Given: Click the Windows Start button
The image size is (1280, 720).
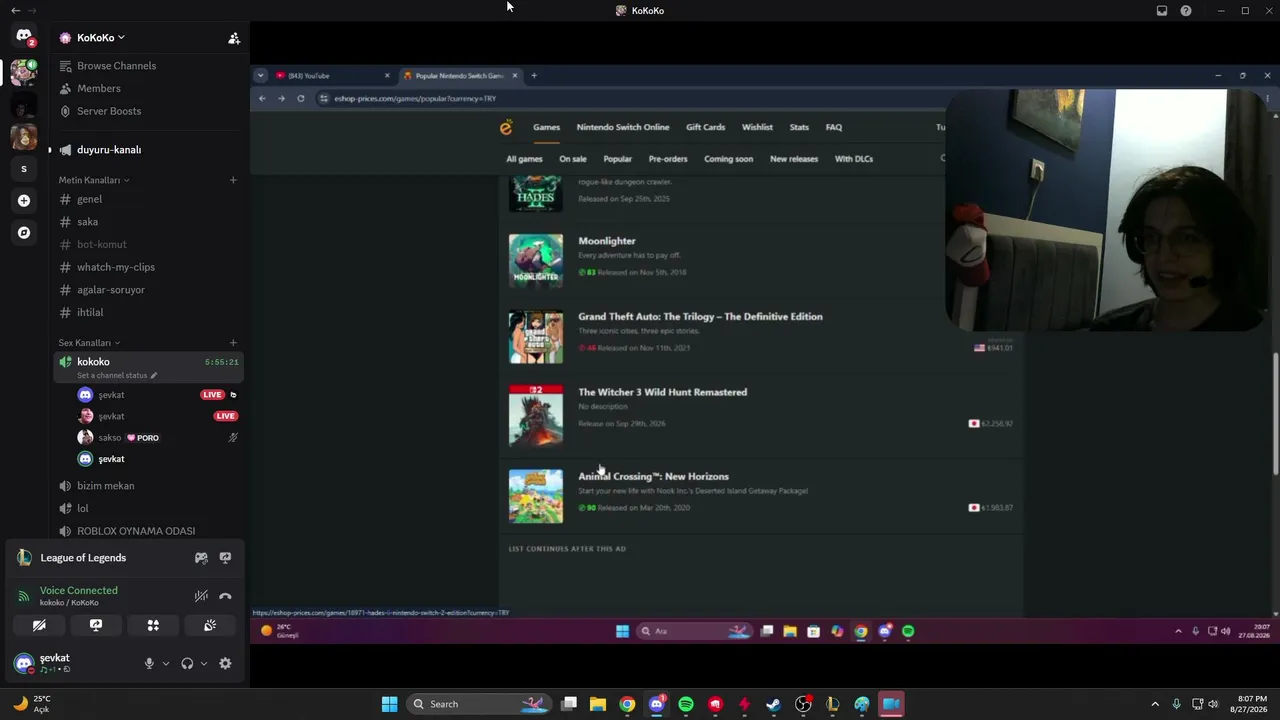Looking at the screenshot, I should point(389,704).
